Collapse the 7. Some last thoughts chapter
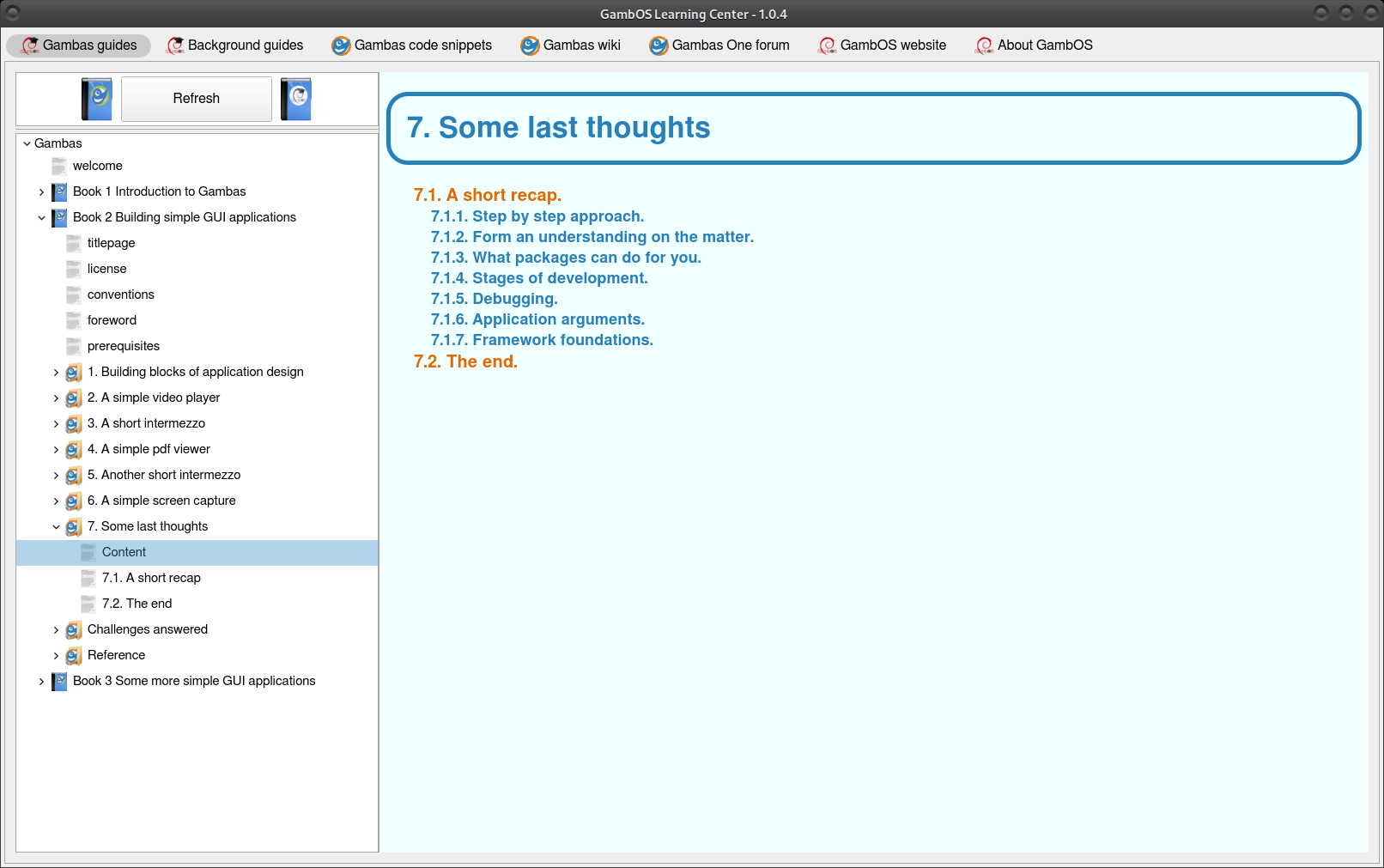This screenshot has height=868, width=1384. pos(56,527)
